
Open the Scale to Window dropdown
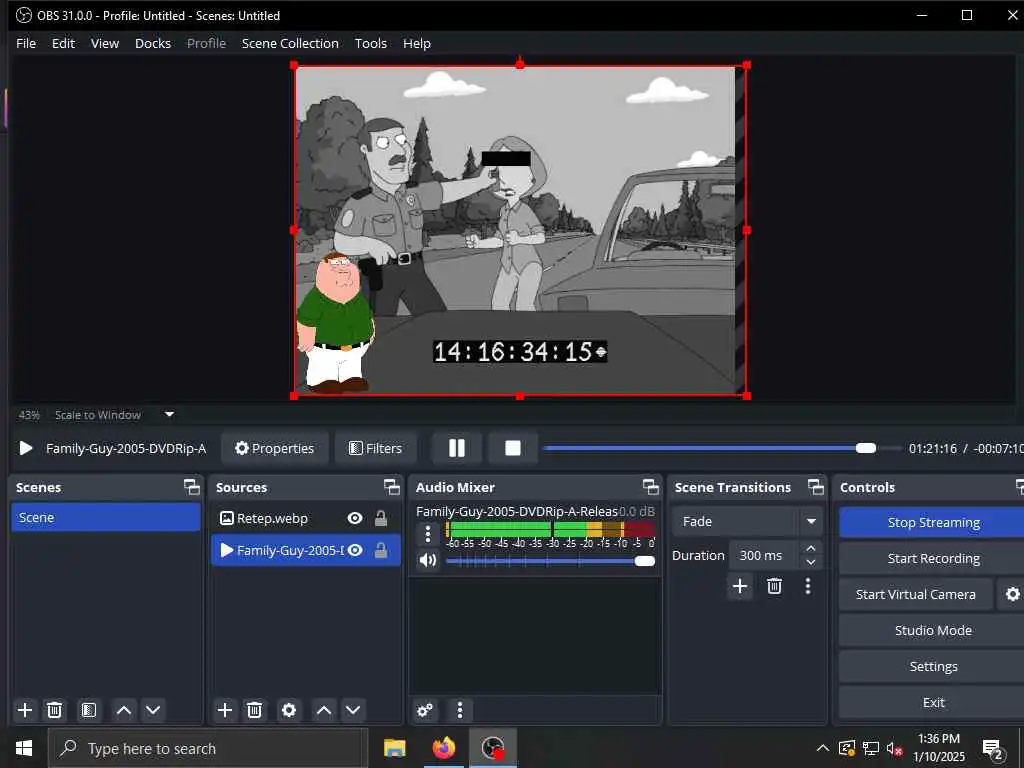tap(114, 415)
